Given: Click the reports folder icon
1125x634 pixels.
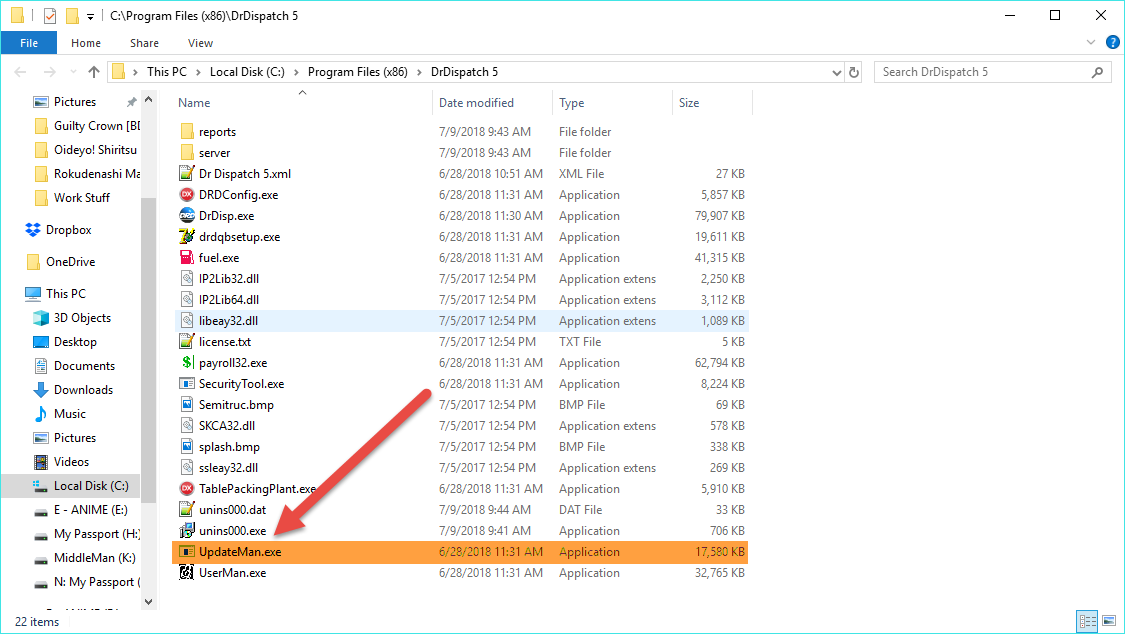Looking at the screenshot, I should [x=187, y=131].
